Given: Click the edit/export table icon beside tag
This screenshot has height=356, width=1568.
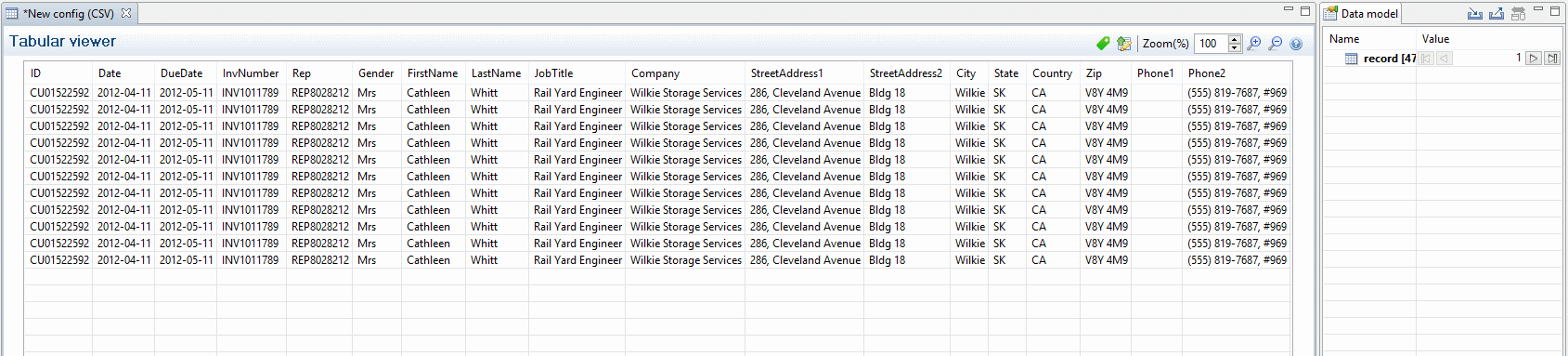Looking at the screenshot, I should (x=1124, y=44).
